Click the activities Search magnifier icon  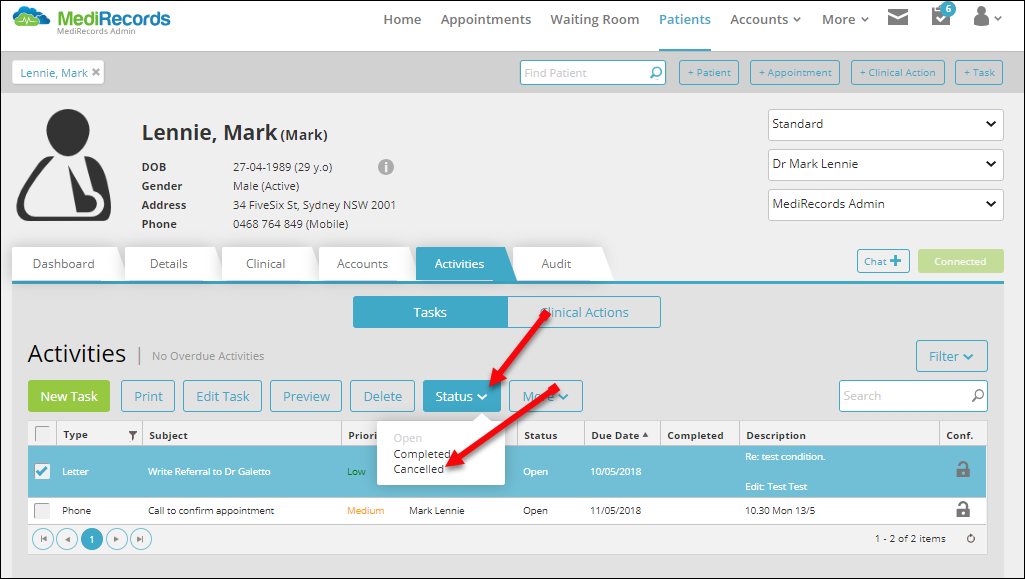coord(977,396)
